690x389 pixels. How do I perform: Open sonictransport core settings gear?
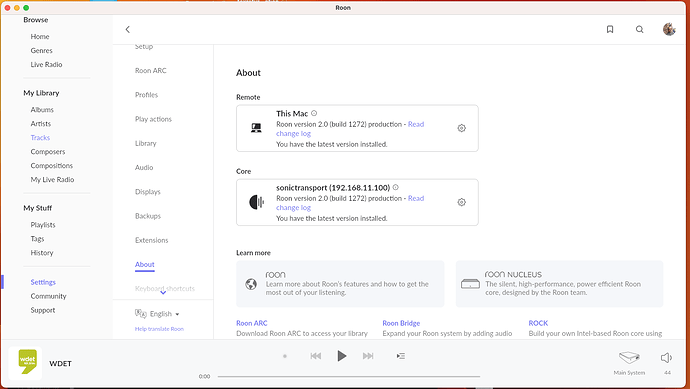461,202
